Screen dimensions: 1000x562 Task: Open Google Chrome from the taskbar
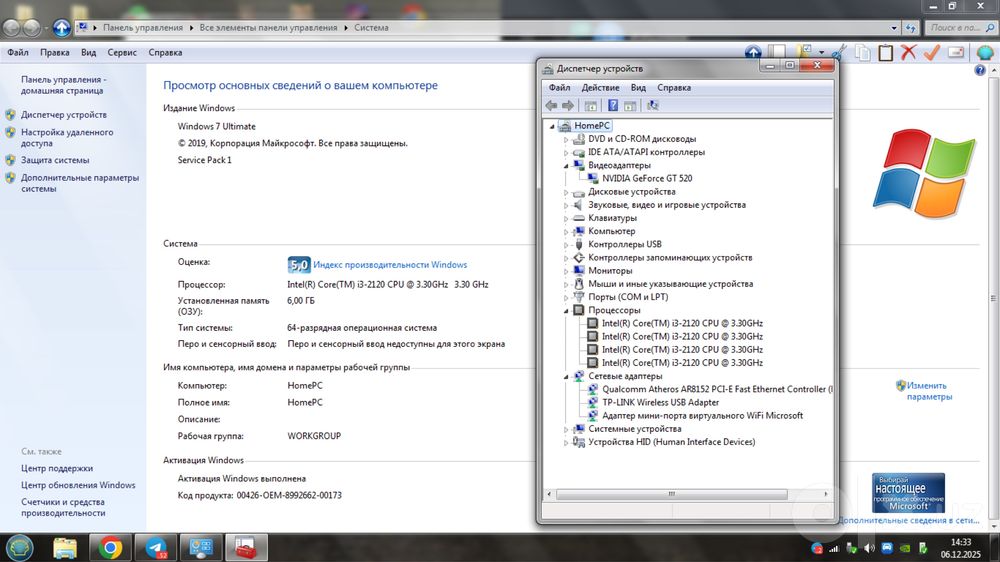point(110,548)
